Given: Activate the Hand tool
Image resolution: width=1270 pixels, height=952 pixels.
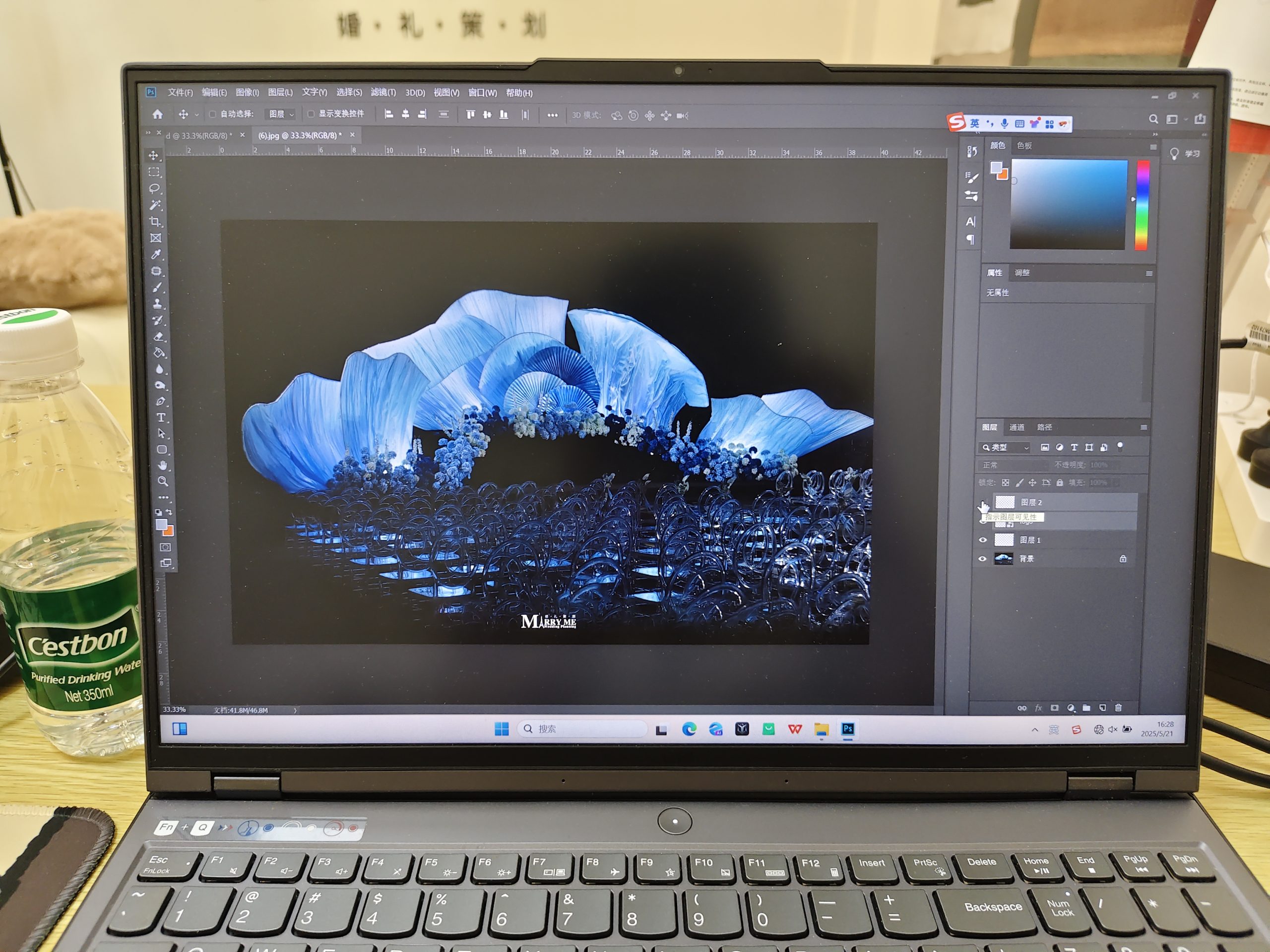Looking at the screenshot, I should (x=163, y=465).
